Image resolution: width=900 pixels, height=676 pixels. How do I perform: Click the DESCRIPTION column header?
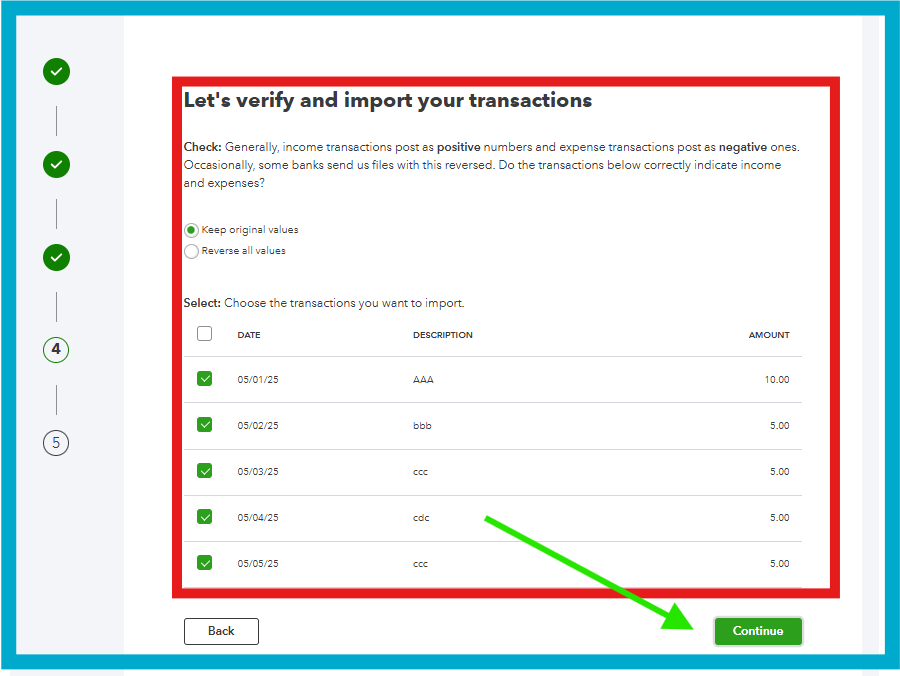(x=443, y=335)
